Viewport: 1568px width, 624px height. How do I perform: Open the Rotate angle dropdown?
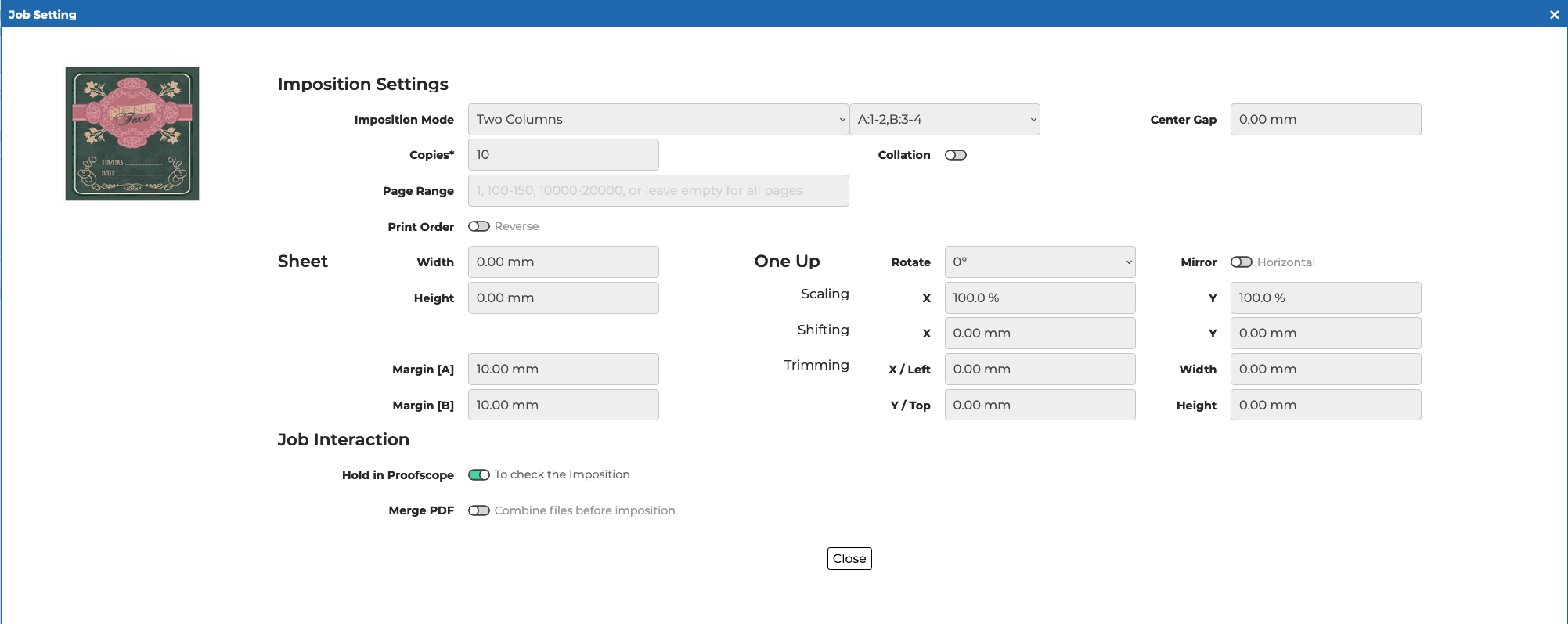1039,262
